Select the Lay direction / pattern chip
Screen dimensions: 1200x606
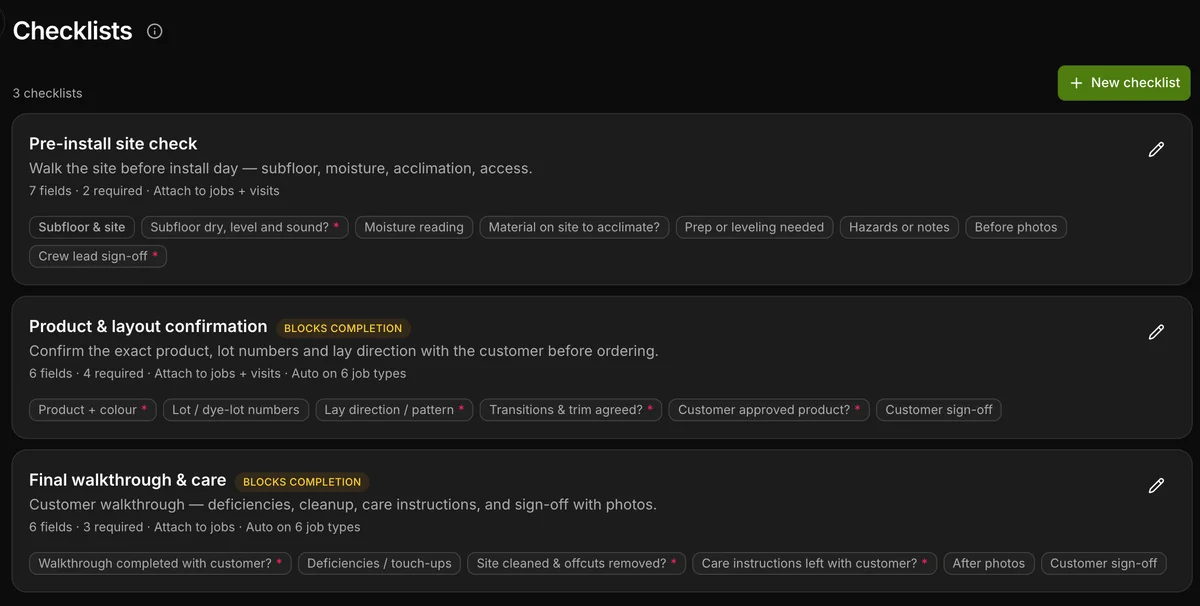tap(394, 410)
